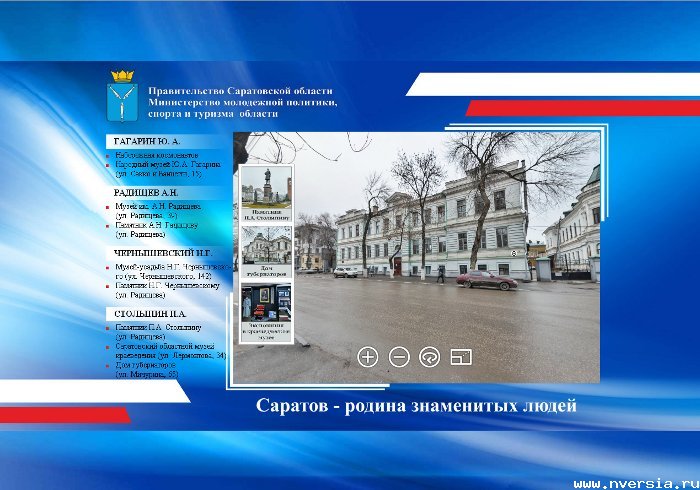This screenshot has width=700, height=490.
Task: Open the Дом губернаторов thumbnail
Action: [267, 252]
